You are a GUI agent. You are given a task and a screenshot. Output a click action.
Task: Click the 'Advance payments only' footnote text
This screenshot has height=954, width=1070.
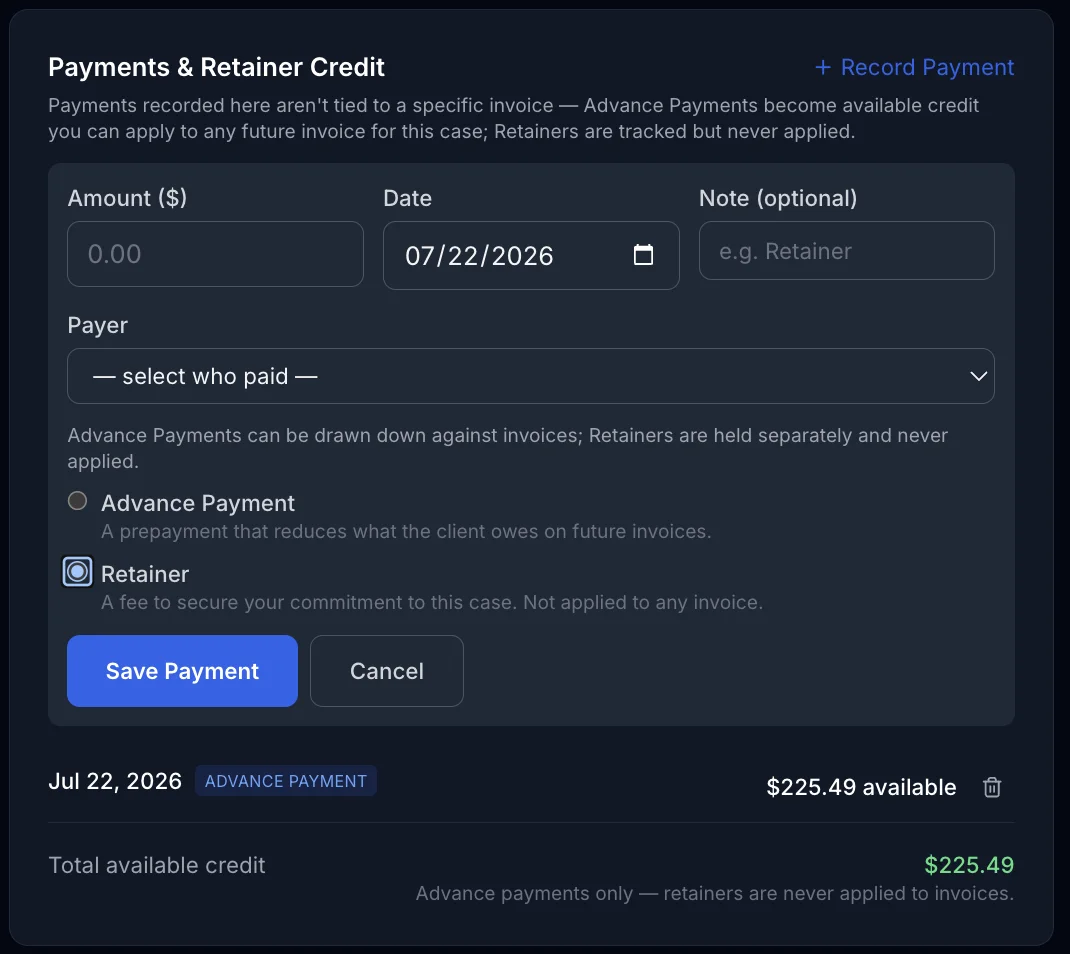tap(714, 893)
